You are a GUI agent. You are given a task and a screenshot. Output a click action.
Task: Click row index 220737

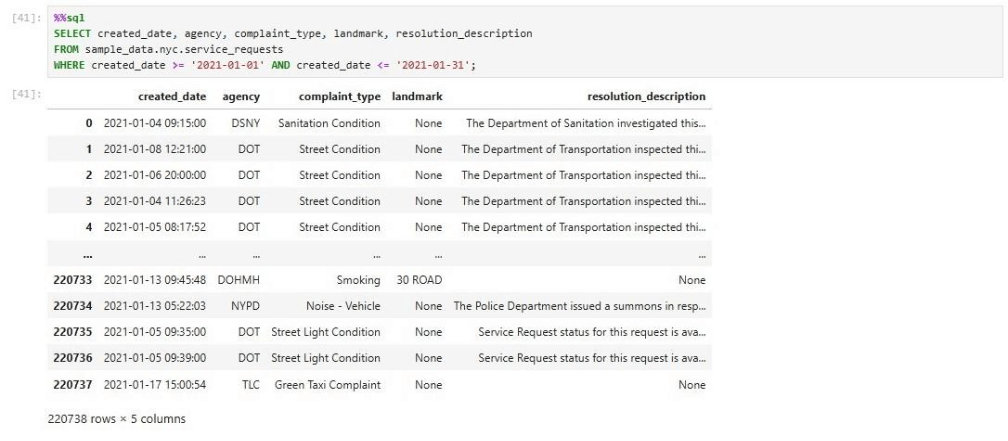coord(73,384)
